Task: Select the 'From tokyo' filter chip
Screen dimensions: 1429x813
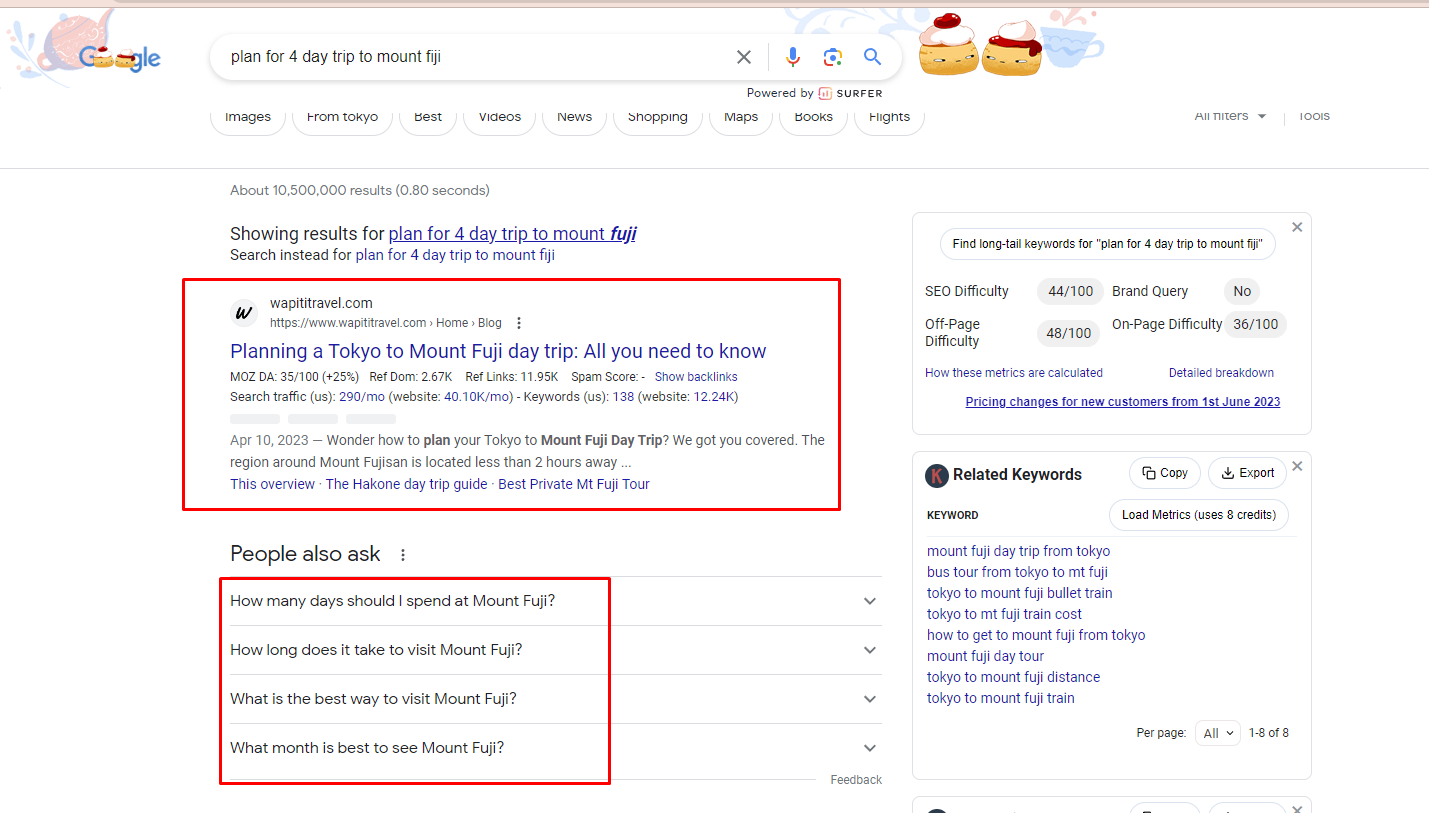Action: click(342, 117)
